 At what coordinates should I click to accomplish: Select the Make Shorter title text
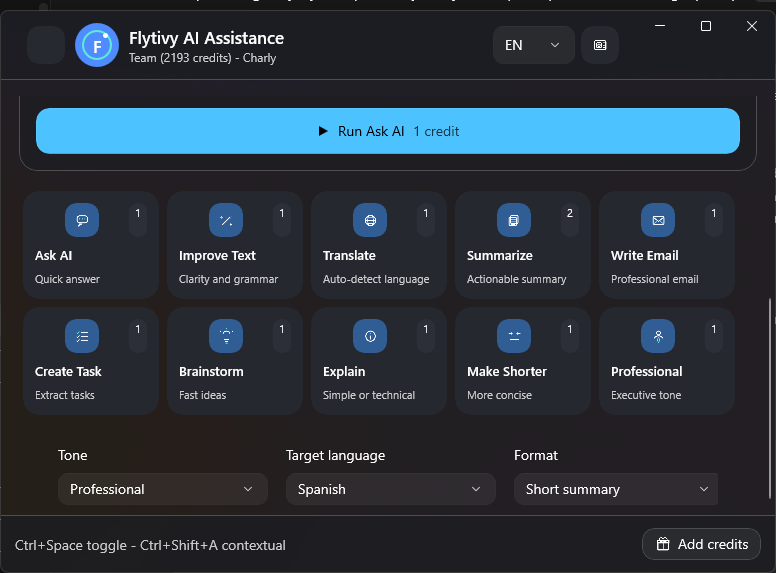(x=507, y=372)
